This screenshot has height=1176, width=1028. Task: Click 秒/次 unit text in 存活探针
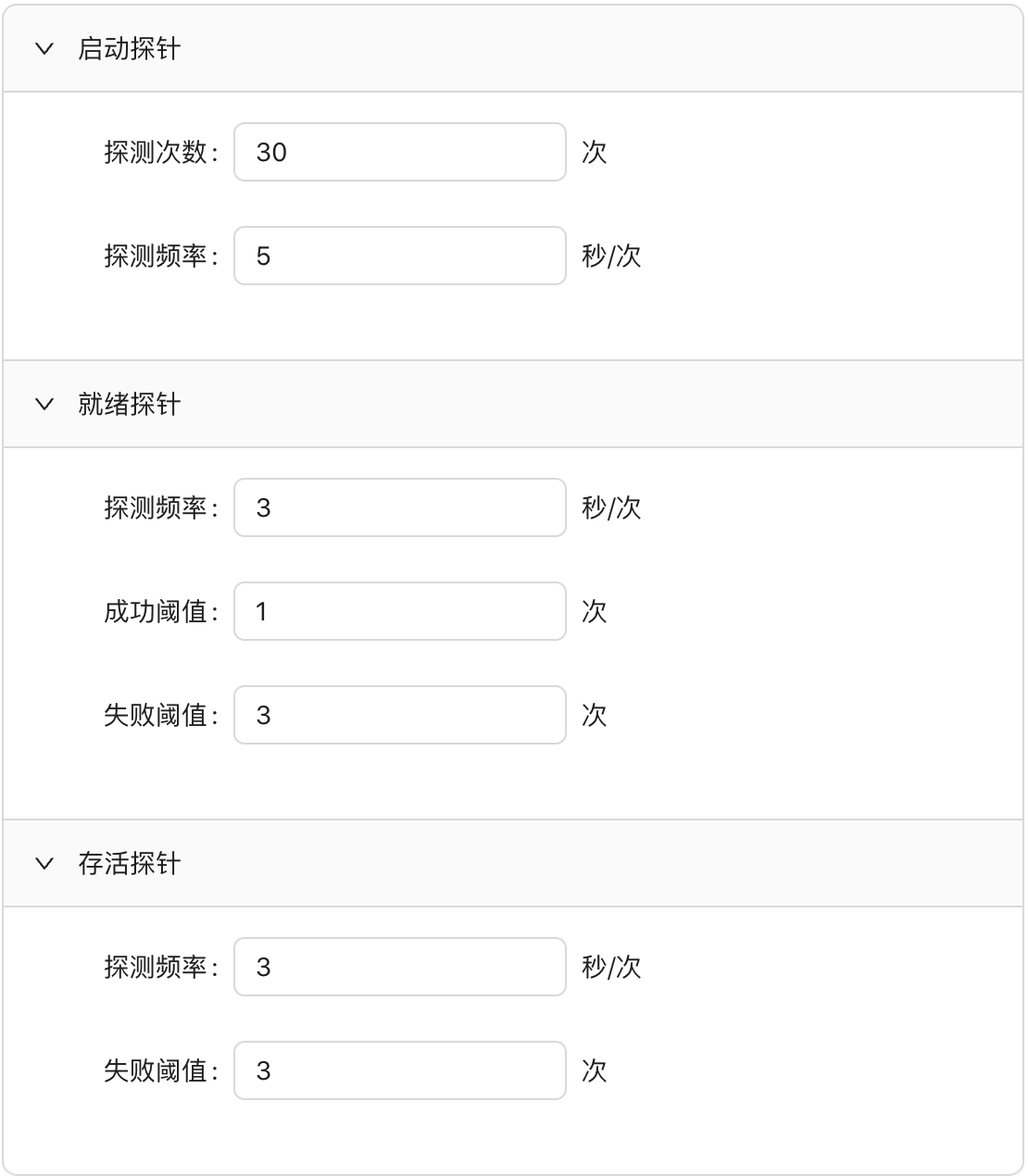pos(611,967)
